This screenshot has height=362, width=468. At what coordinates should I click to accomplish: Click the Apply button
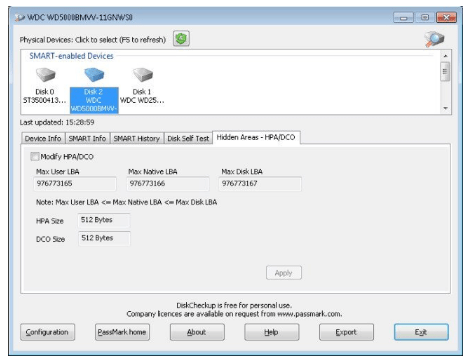(284, 273)
